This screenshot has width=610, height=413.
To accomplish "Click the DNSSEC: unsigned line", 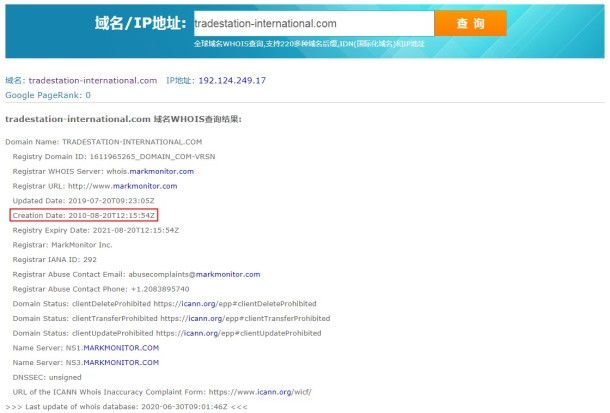I will pyautogui.click(x=47, y=377).
